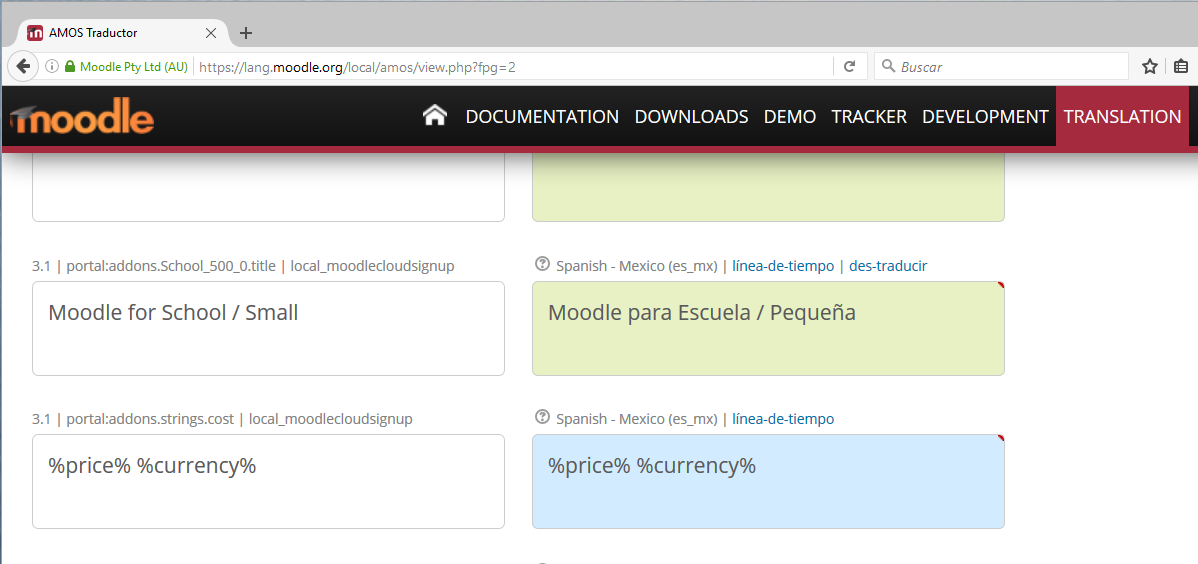Click the address bar URL

pyautogui.click(x=357, y=67)
